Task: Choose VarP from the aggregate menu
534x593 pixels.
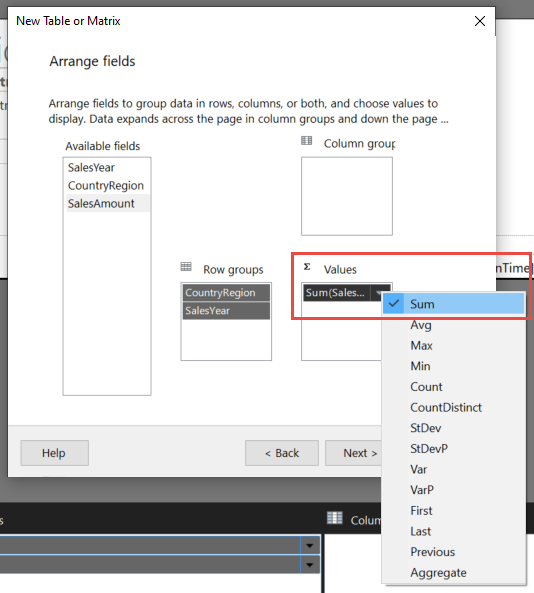Action: point(453,490)
